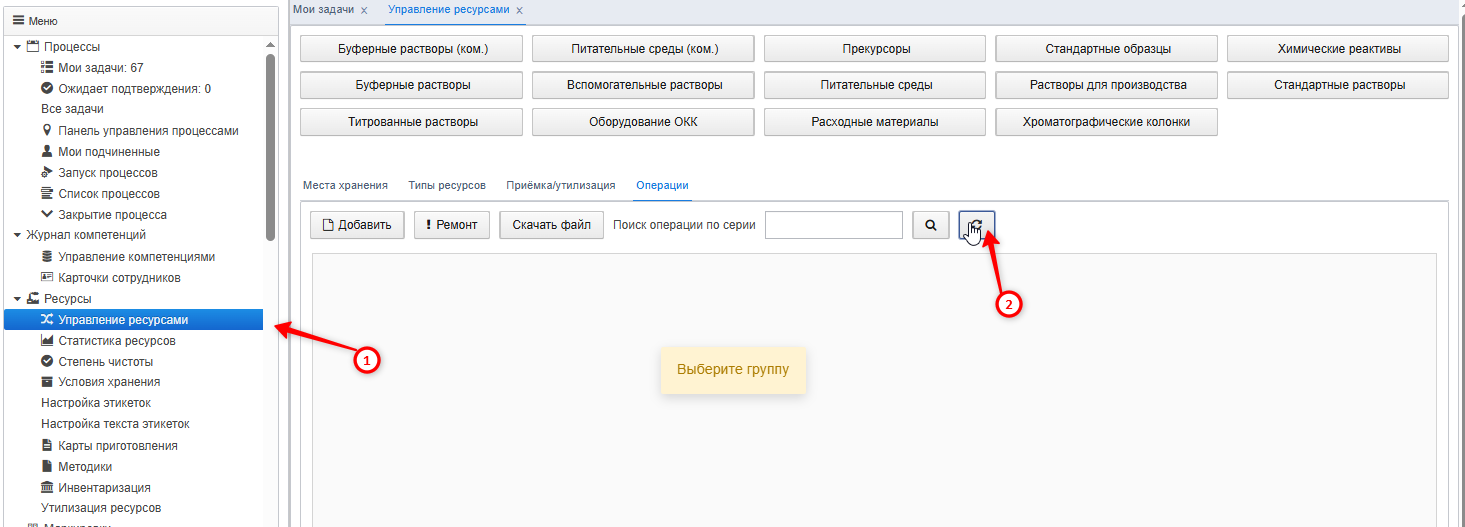Viewport: 1465px width, 527px height.
Task: Open Настройка текста этикеток menu item
Action: tap(115, 424)
